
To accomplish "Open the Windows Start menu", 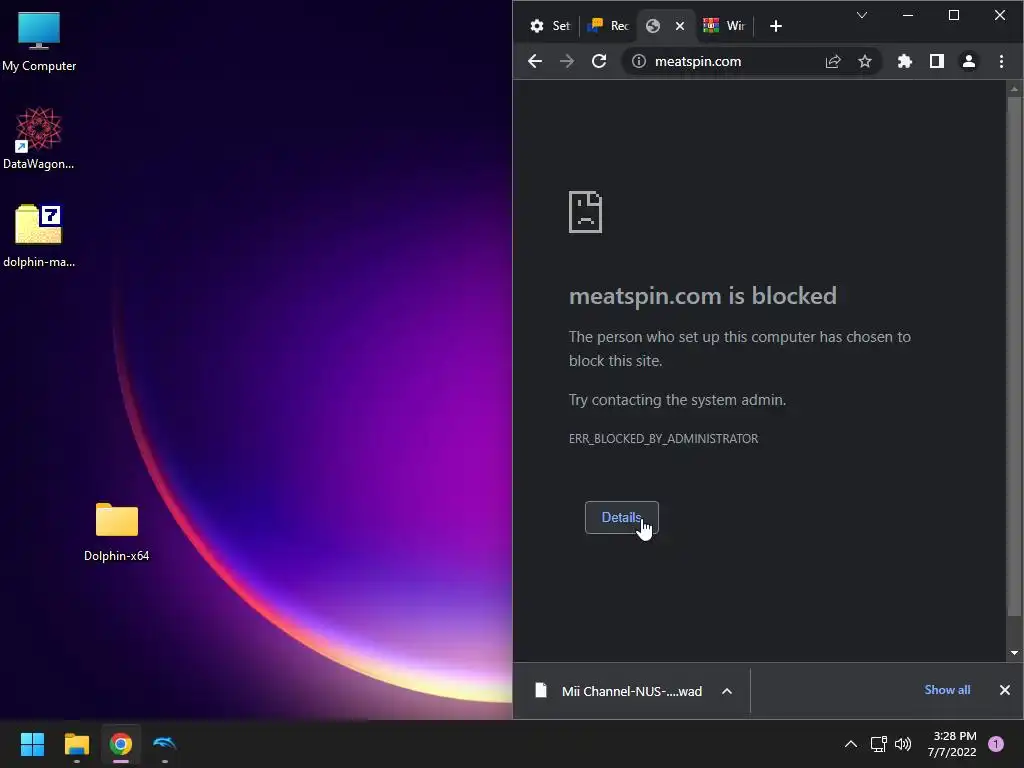I will point(32,744).
